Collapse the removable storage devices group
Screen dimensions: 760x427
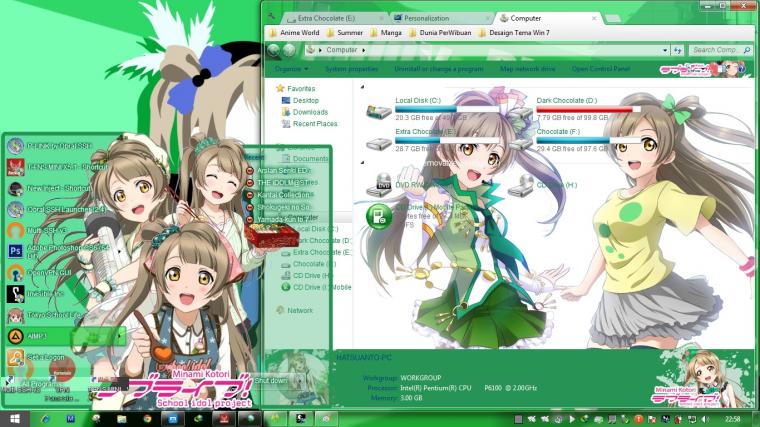coord(363,163)
